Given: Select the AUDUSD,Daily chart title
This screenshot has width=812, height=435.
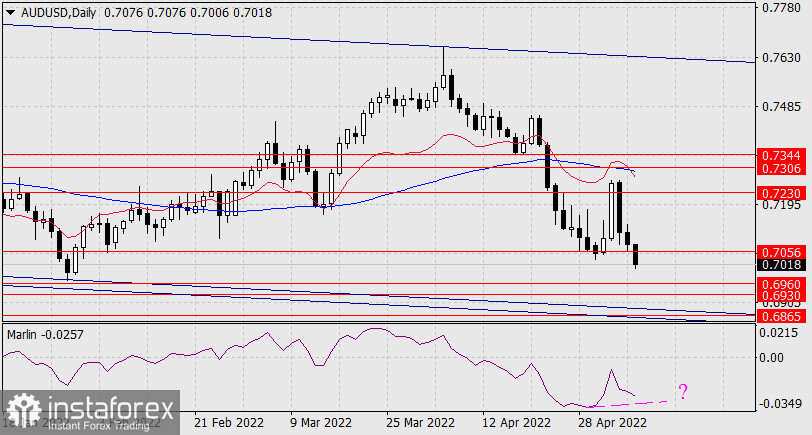Looking at the screenshot, I should click(59, 12).
